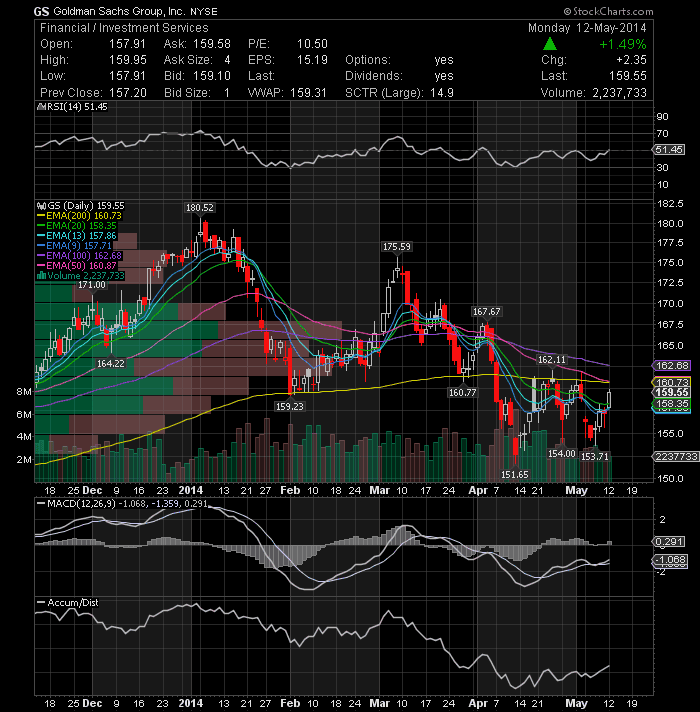Click the Options yes value
The height and width of the screenshot is (712, 700).
coord(444,60)
